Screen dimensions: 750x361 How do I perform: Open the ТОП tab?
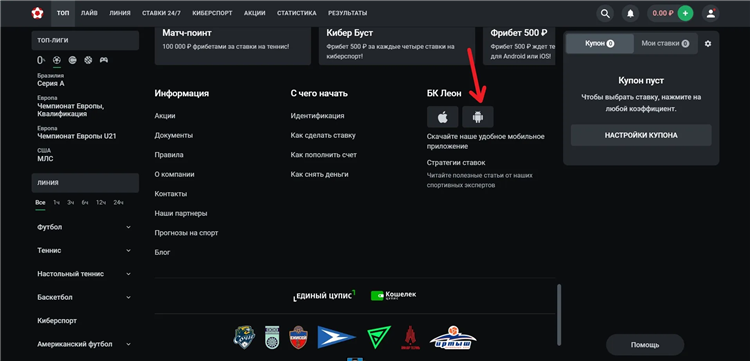tap(63, 13)
